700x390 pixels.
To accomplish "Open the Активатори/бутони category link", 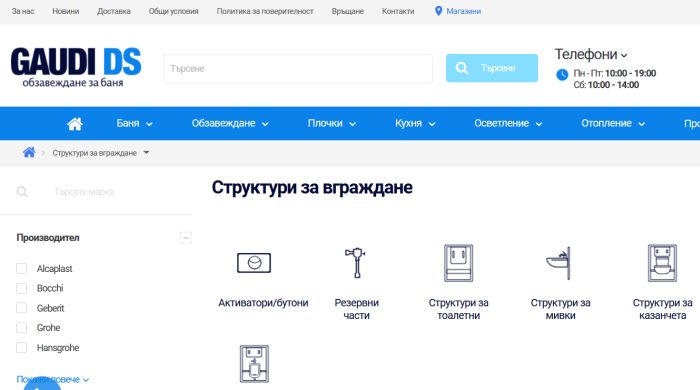I will coord(263,303).
